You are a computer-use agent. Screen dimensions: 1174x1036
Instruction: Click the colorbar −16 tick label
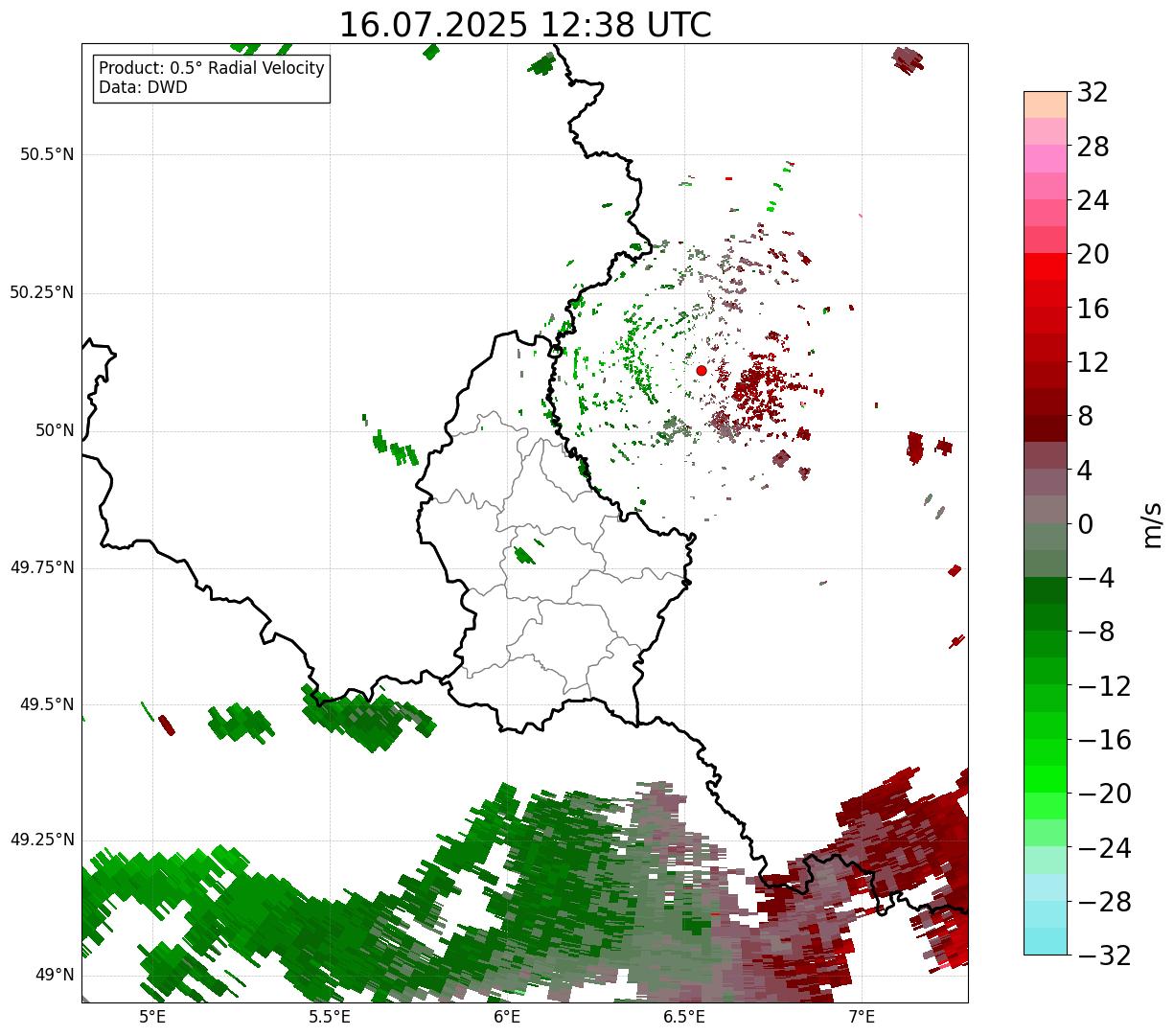tap(1104, 740)
